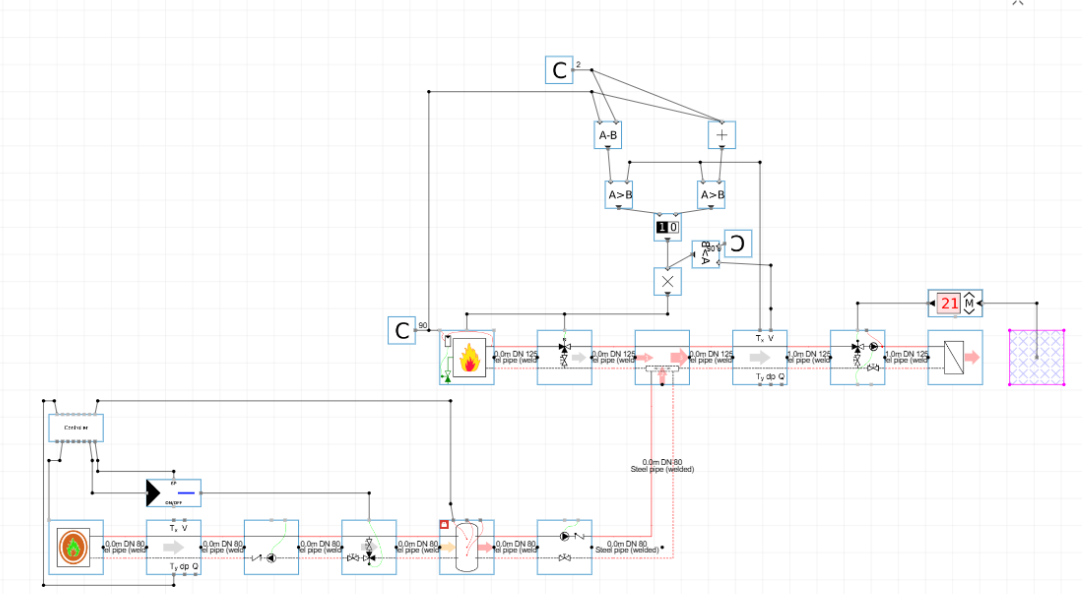
Task: Select the constant block labeled 90
Action: (x=402, y=330)
